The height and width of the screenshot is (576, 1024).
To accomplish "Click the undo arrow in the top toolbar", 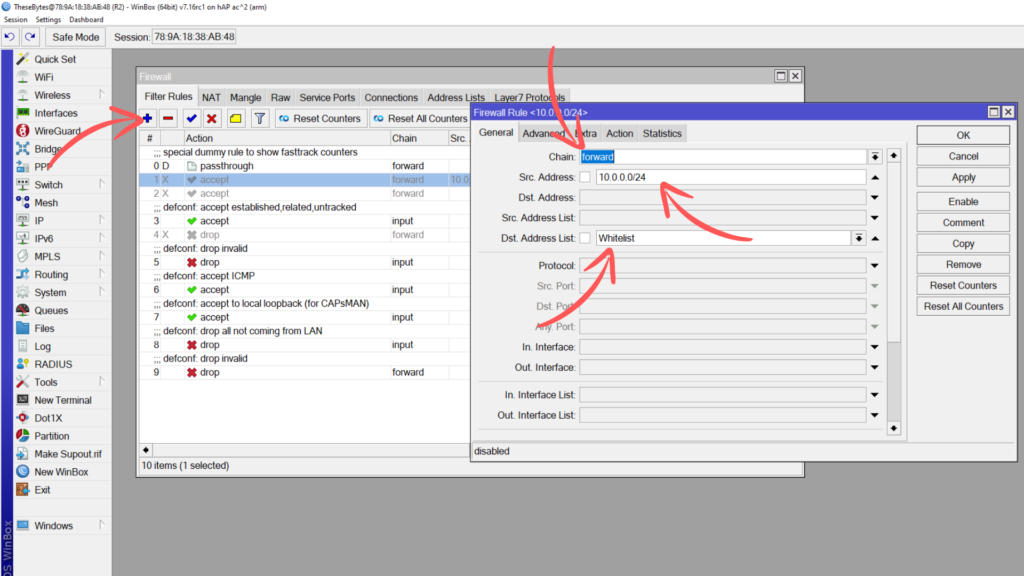I will (10, 37).
